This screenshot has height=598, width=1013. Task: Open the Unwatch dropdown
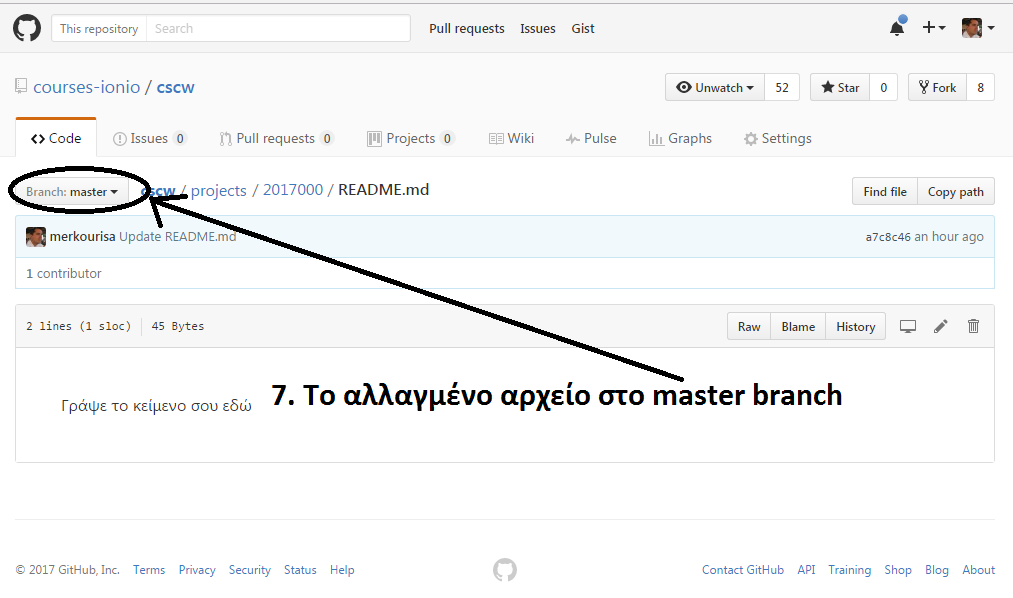(x=715, y=87)
